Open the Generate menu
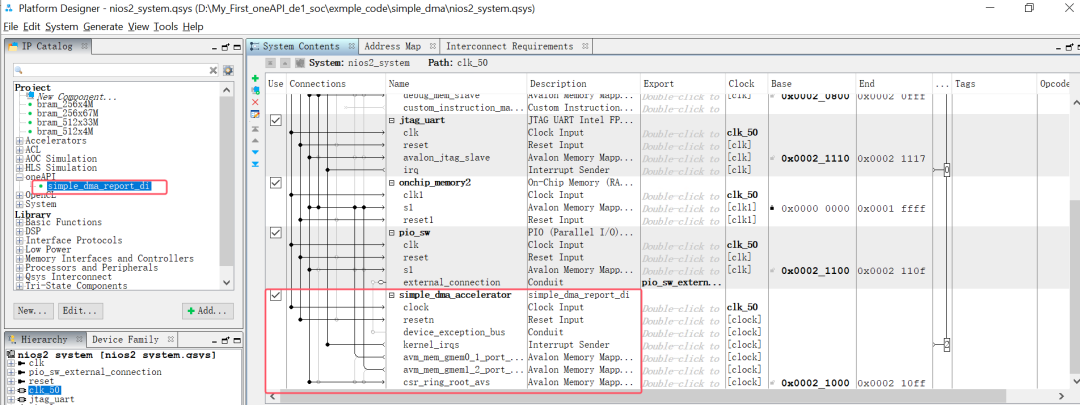The height and width of the screenshot is (405, 1080). point(103,27)
